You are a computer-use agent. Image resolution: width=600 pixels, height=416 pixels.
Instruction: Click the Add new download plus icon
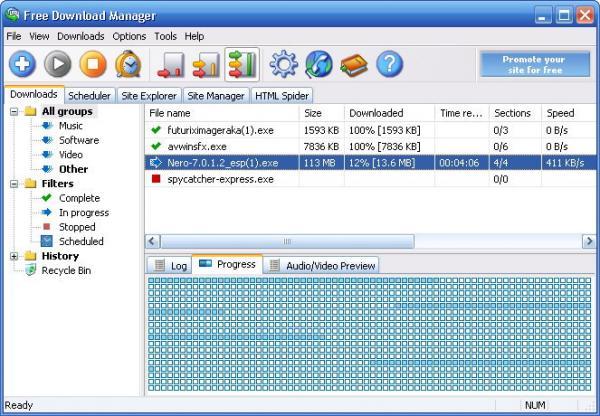pos(23,64)
